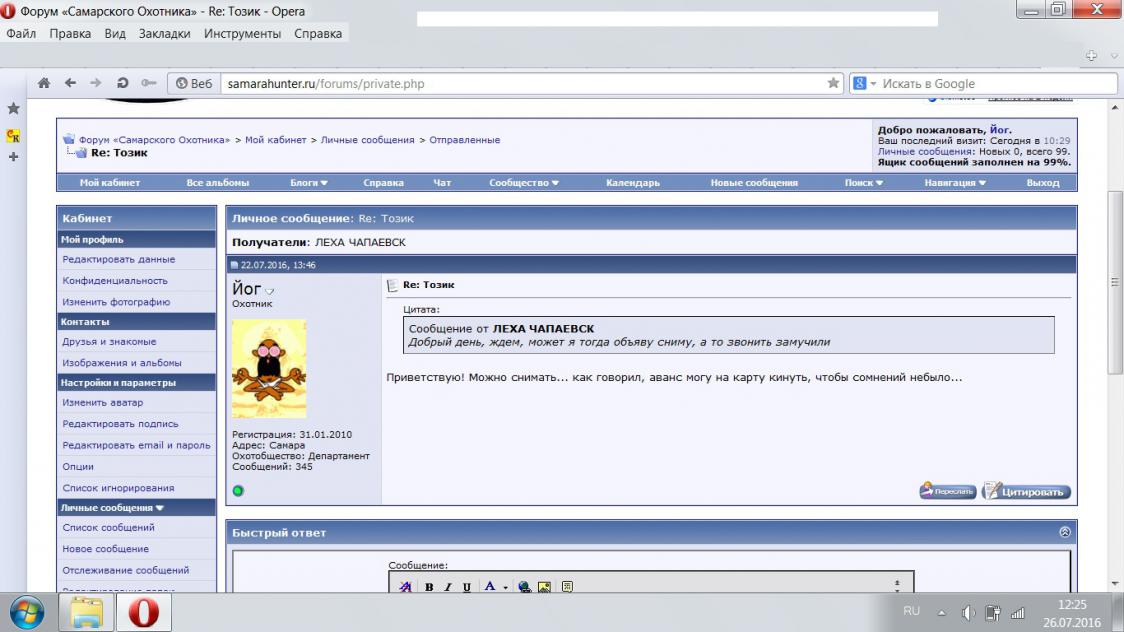Toggle underline formatting in quick reply
The height and width of the screenshot is (632, 1124).
(466, 587)
